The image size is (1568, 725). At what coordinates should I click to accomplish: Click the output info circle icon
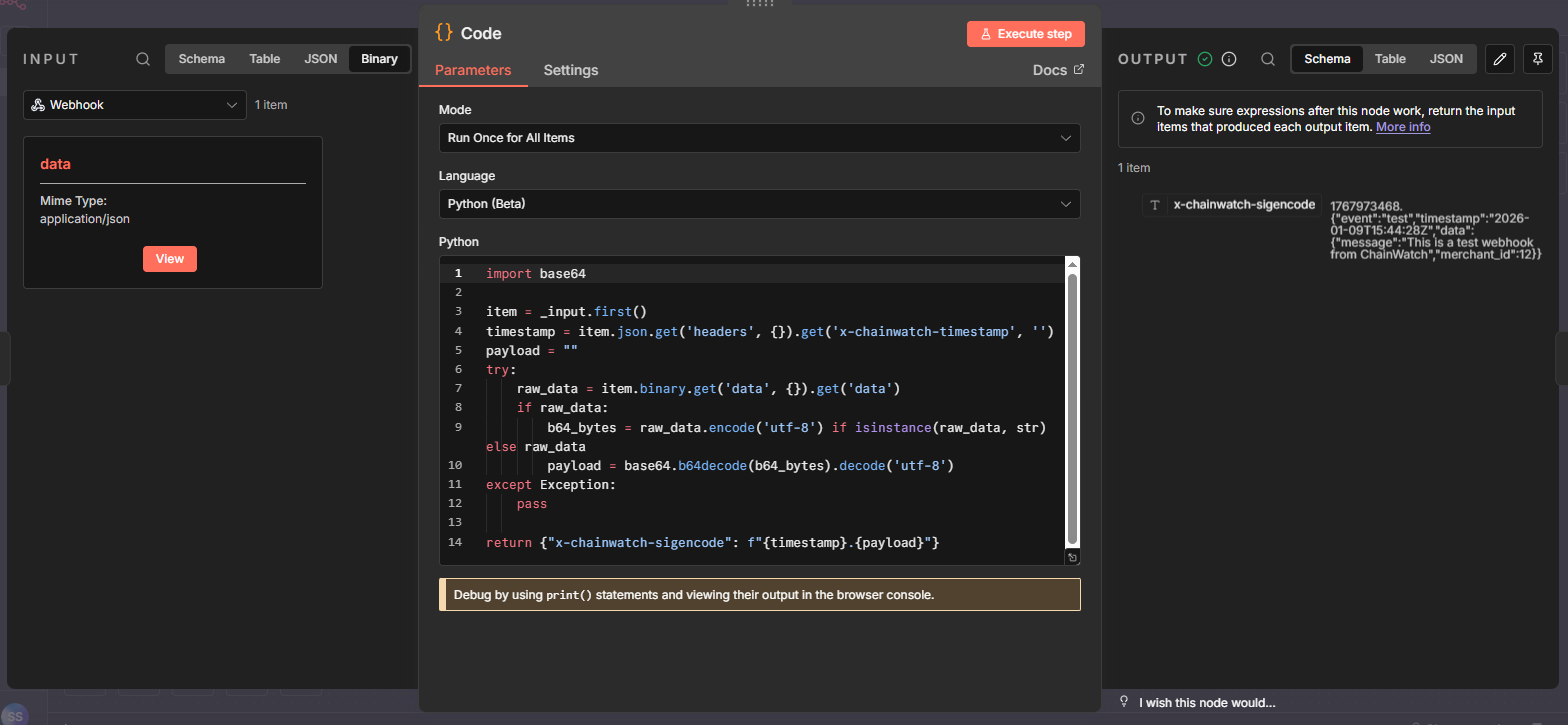(x=1229, y=59)
